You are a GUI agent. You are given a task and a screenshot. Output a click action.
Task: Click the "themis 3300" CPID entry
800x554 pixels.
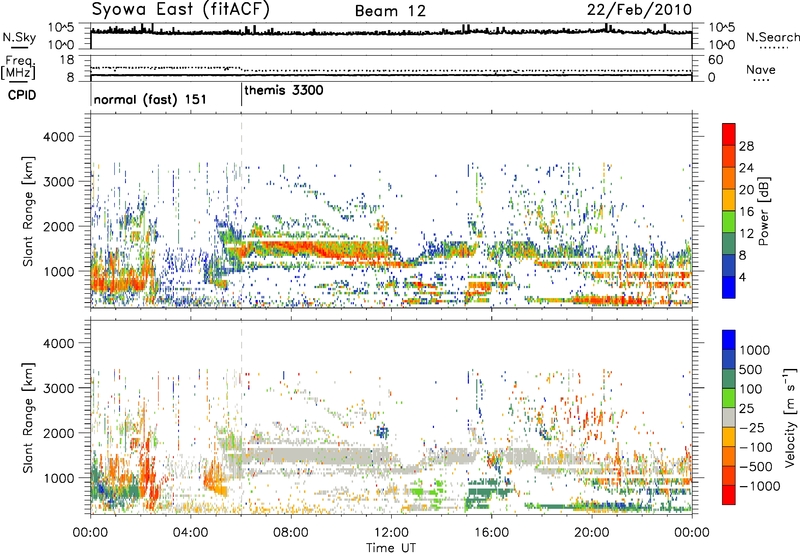point(284,90)
